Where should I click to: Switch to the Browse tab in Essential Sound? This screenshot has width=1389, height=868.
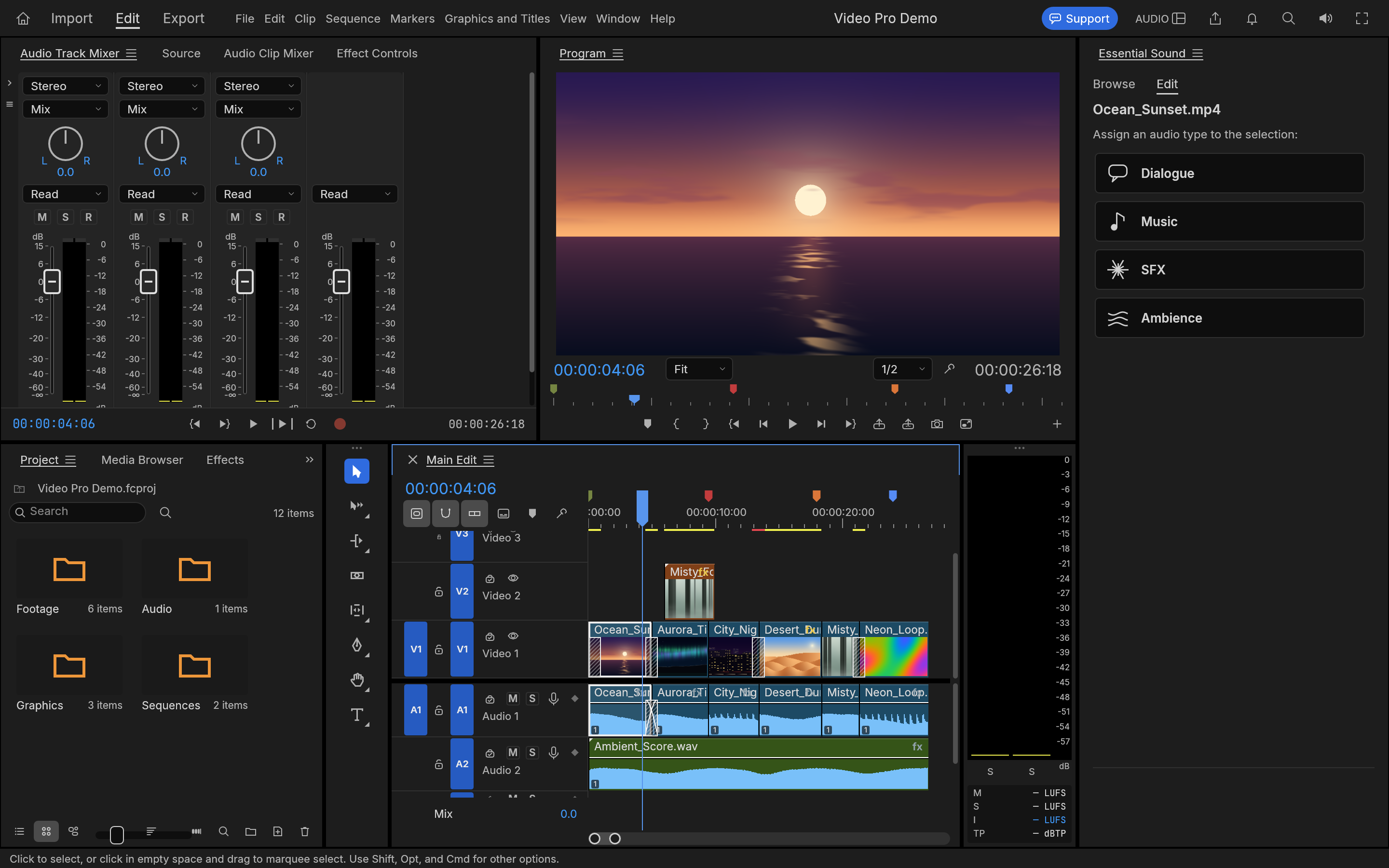[1114, 84]
